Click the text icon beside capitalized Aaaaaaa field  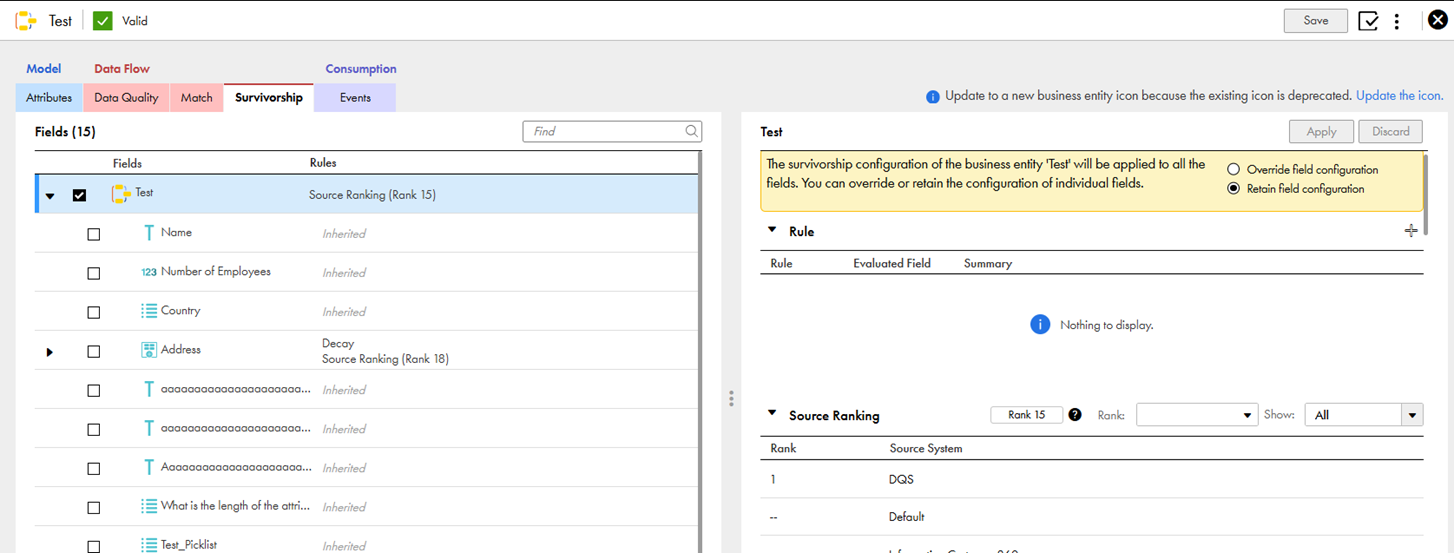pos(149,467)
